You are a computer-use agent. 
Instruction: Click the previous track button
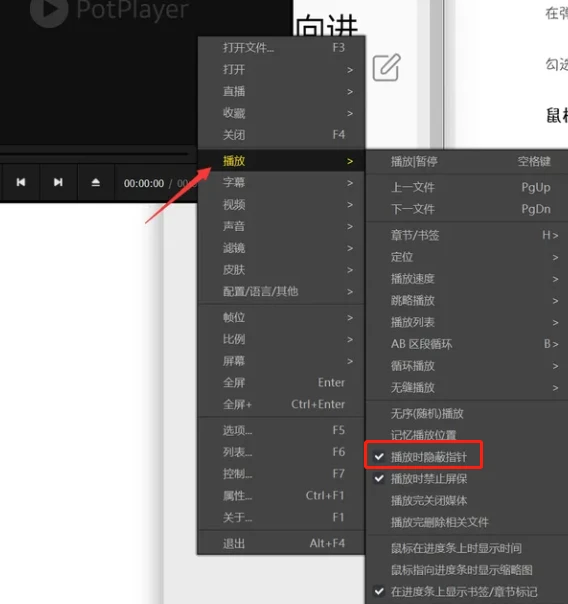click(21, 182)
